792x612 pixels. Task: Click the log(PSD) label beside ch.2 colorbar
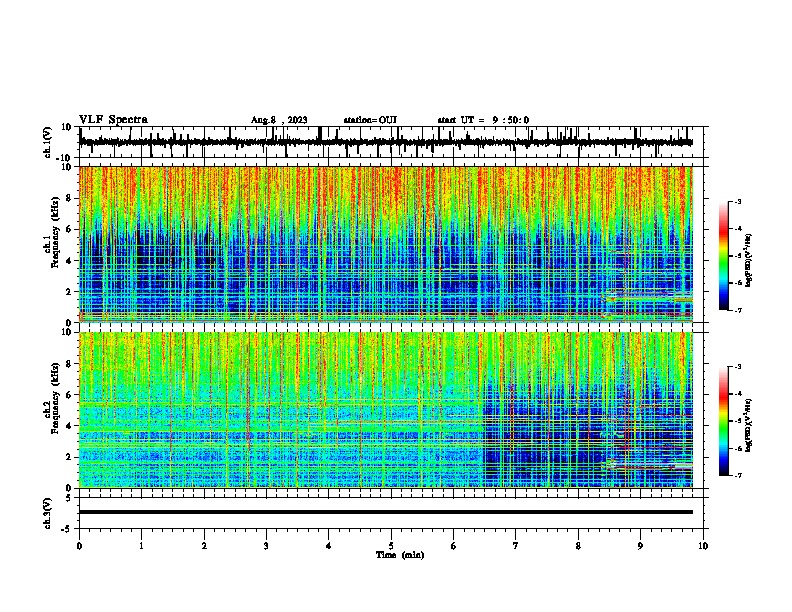click(748, 425)
